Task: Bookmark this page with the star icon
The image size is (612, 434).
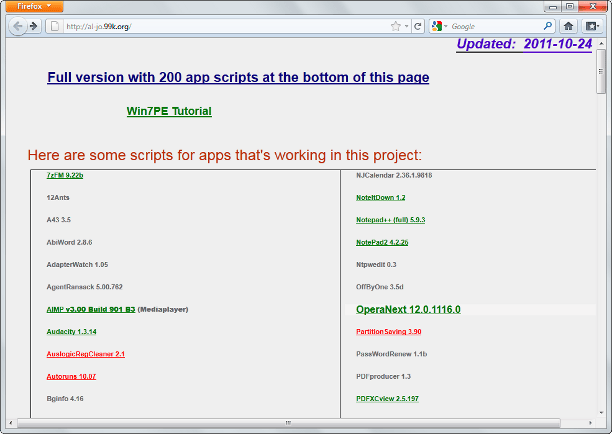Action: pyautogui.click(x=395, y=26)
